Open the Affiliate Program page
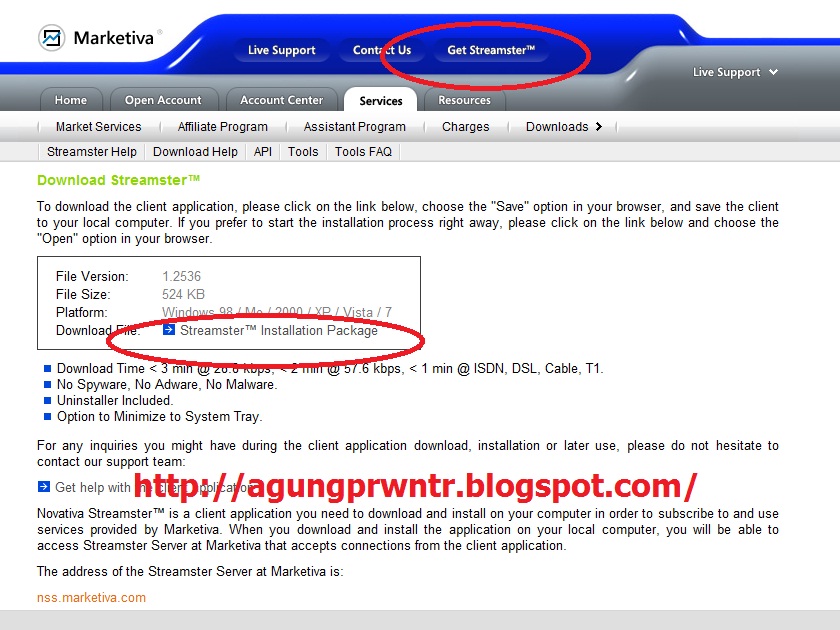The width and height of the screenshot is (840, 630). [223, 126]
